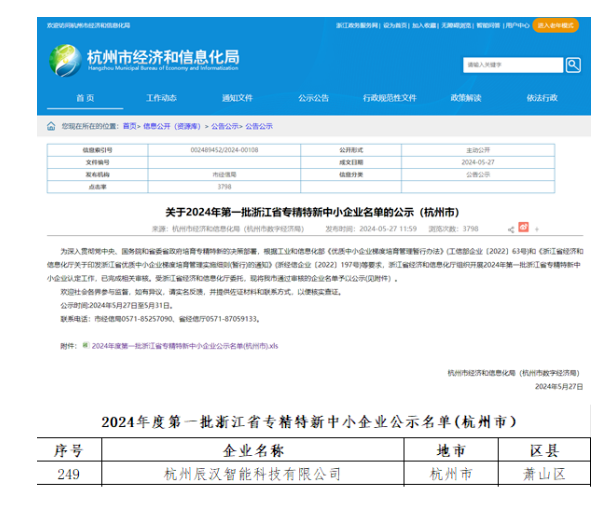Open 浙江政务服务网 top link
612x506 pixels.
(358, 24)
